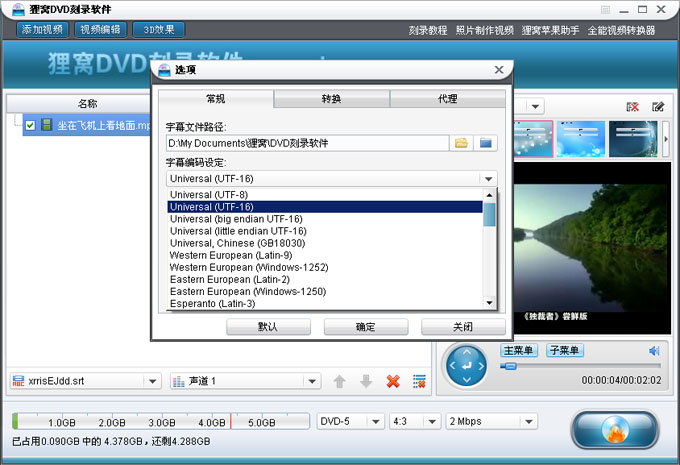
Task: Click the 3D效果 toolbar button
Action: click(x=159, y=29)
